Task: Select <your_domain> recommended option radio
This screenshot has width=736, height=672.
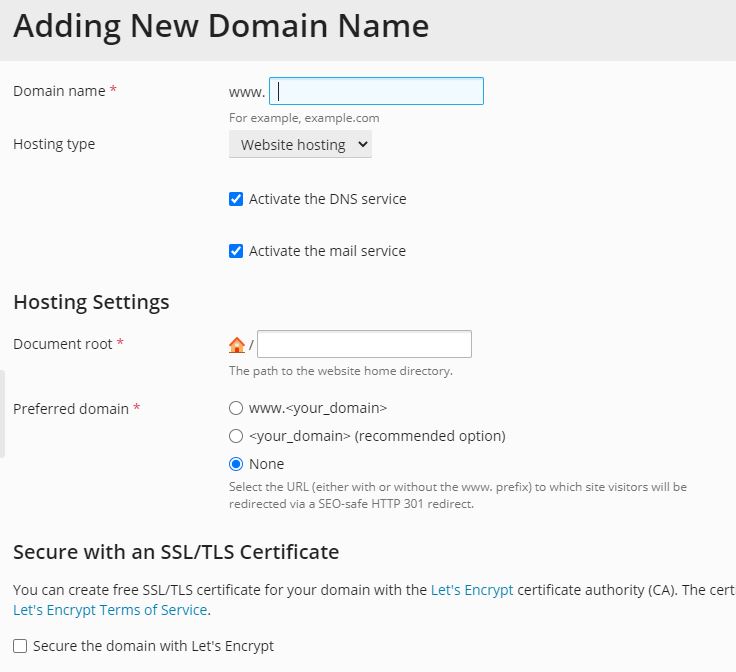Action: click(x=236, y=436)
